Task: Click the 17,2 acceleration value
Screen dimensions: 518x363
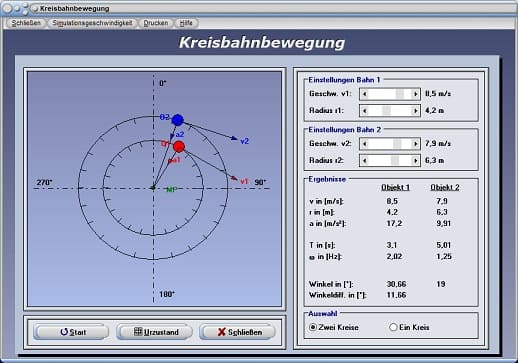Action: 394,223
